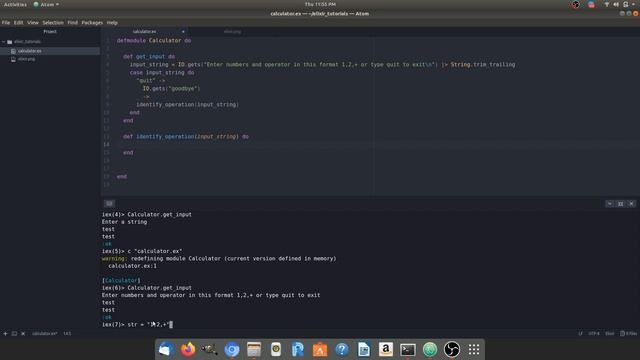Open the Atom application menu in top bar
This screenshot has height=360, width=640.
46,4
